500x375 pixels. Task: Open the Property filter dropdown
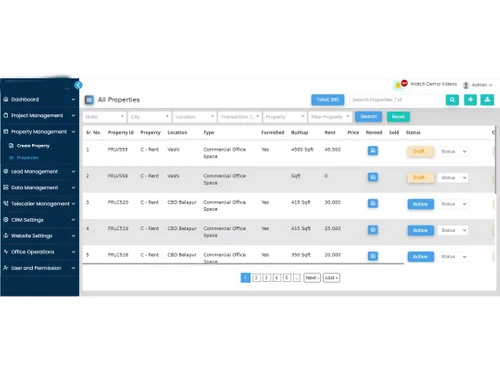(284, 117)
